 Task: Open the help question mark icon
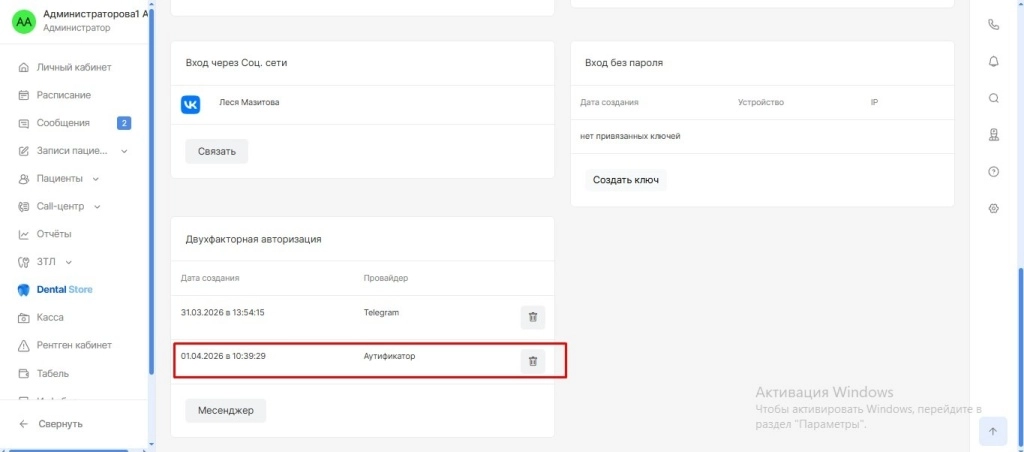[x=993, y=171]
